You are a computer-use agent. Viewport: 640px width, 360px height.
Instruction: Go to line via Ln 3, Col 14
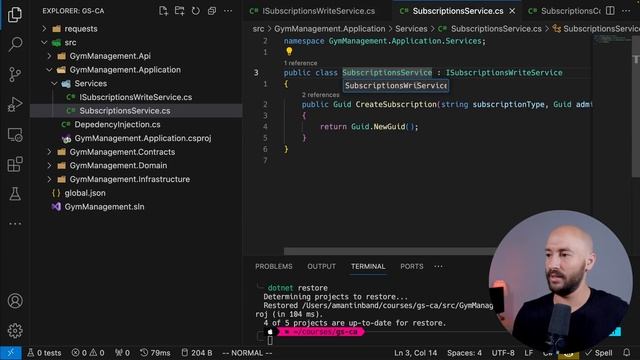(415, 353)
